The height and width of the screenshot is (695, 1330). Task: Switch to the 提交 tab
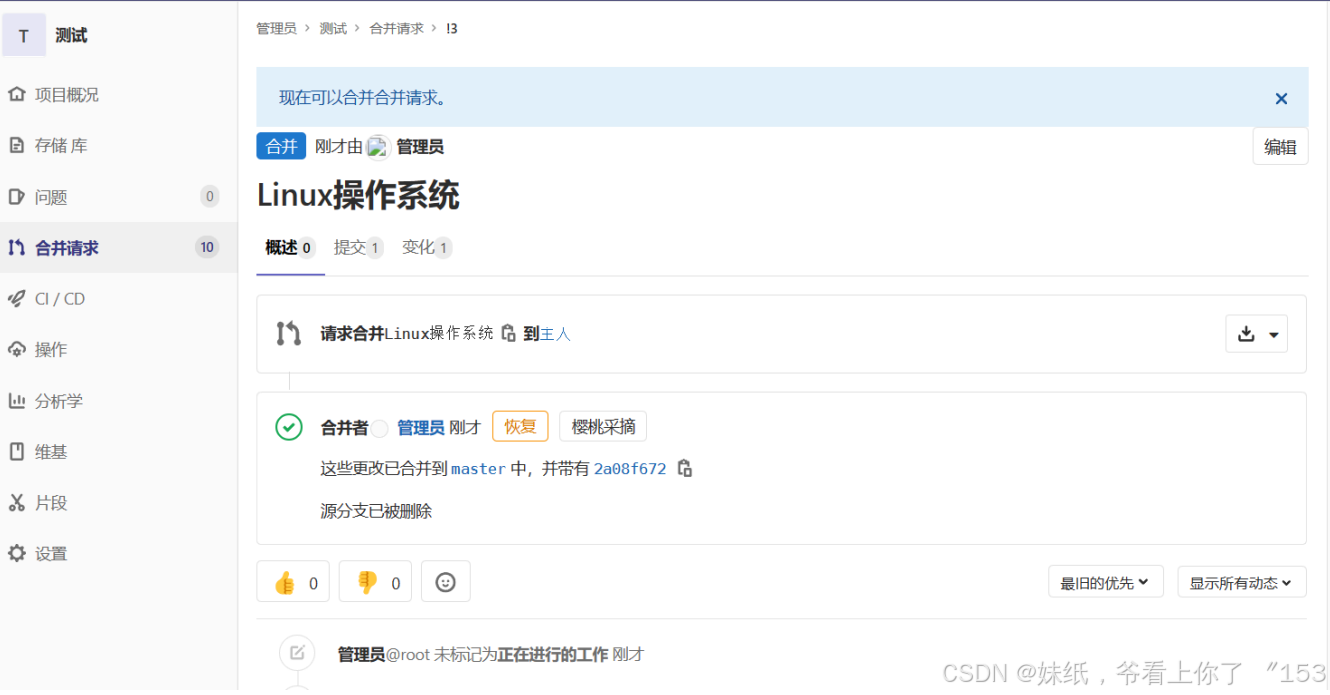click(358, 247)
